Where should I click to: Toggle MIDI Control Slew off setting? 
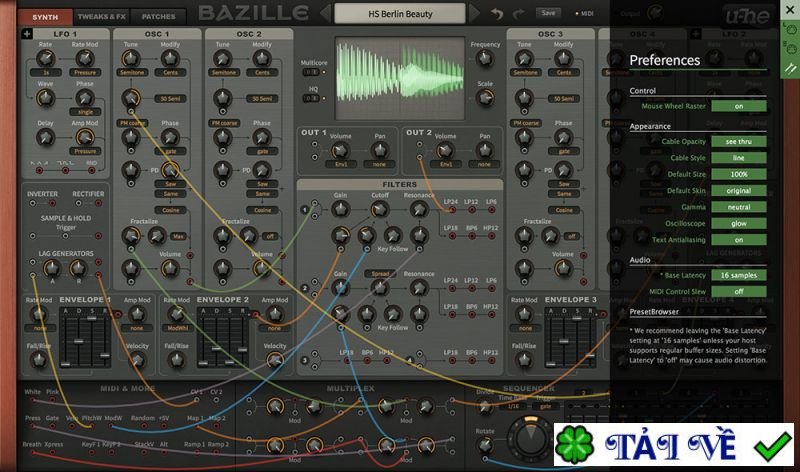739,291
